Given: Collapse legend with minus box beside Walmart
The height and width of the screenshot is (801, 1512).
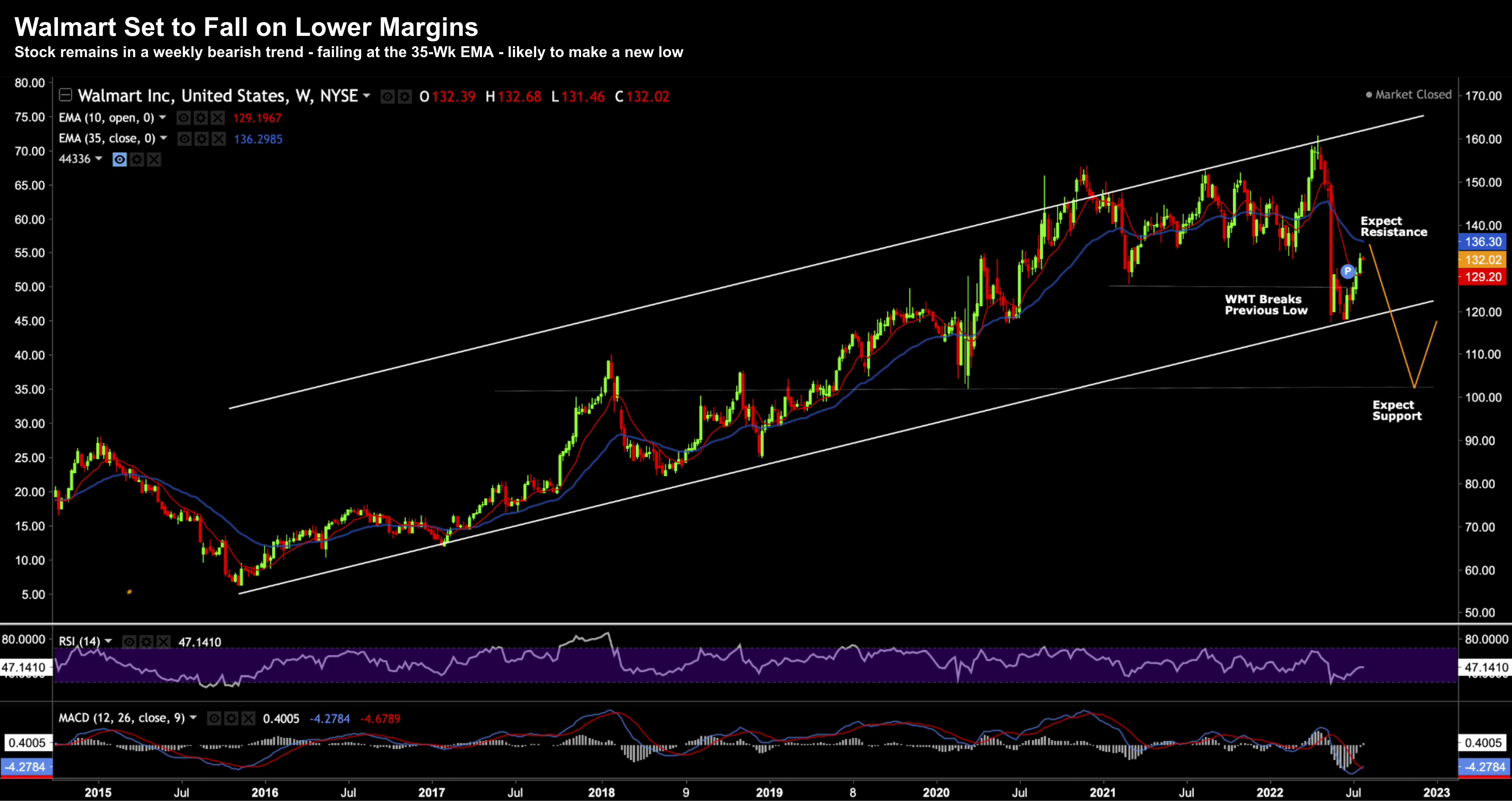Looking at the screenshot, I should click(x=66, y=95).
